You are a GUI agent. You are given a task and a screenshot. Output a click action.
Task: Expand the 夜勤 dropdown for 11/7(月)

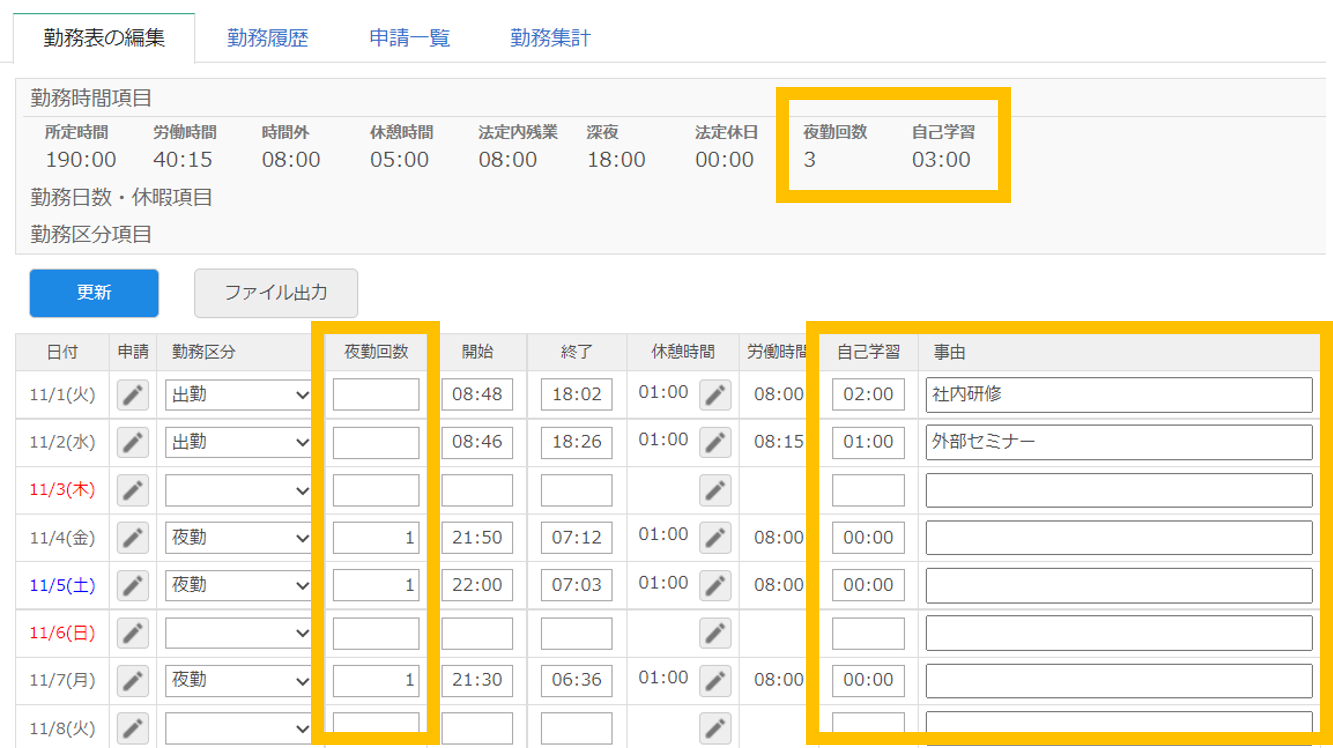pos(240,680)
